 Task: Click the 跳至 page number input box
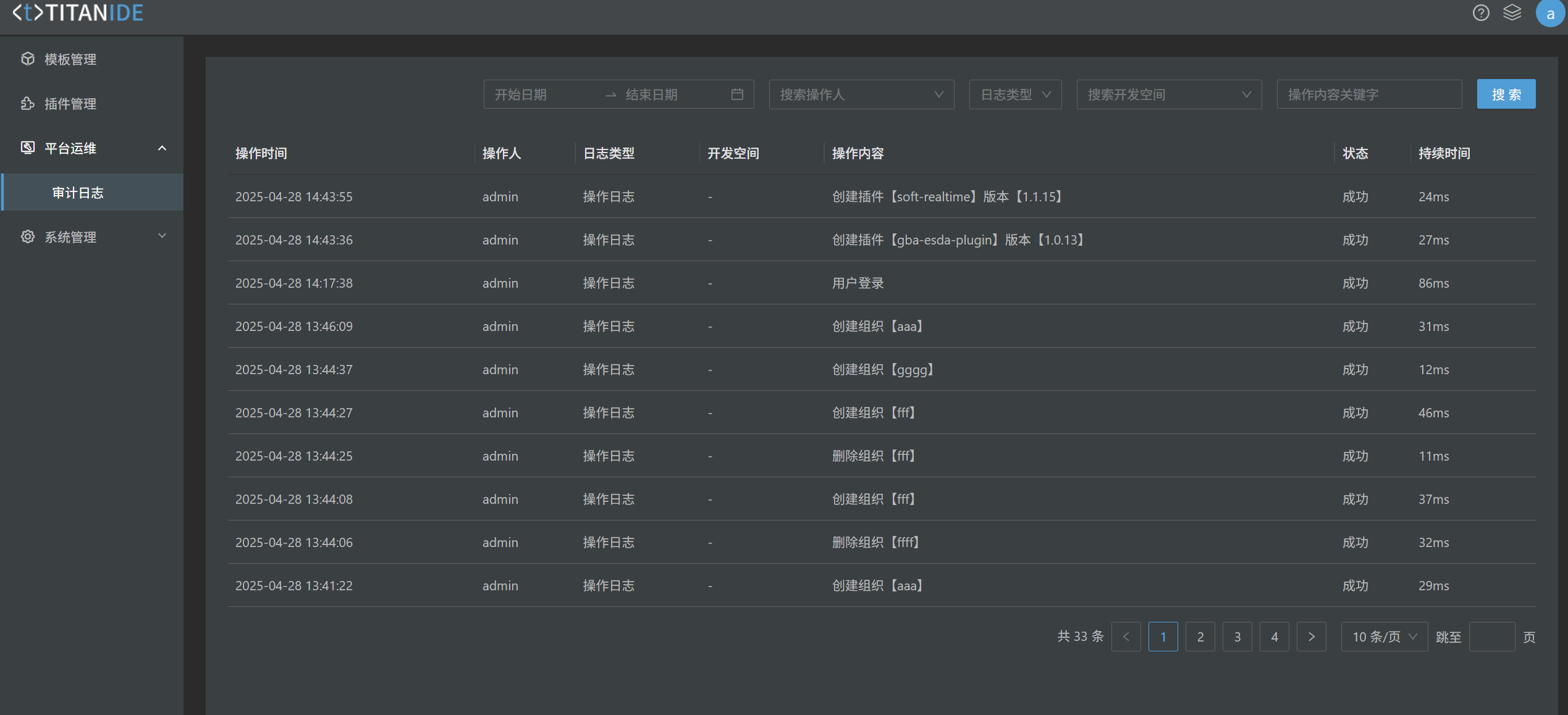(x=1491, y=637)
